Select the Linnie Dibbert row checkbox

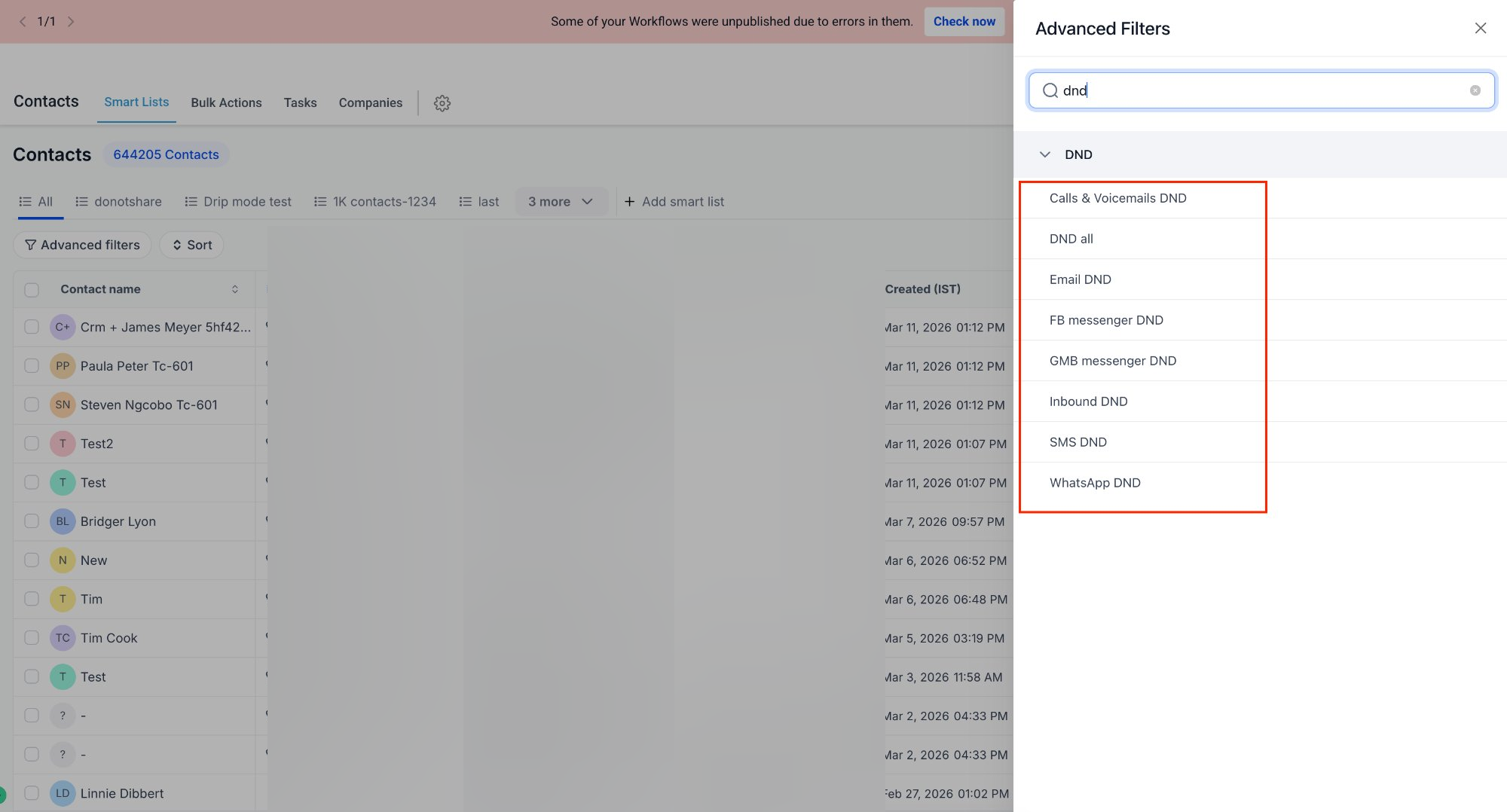coord(32,793)
